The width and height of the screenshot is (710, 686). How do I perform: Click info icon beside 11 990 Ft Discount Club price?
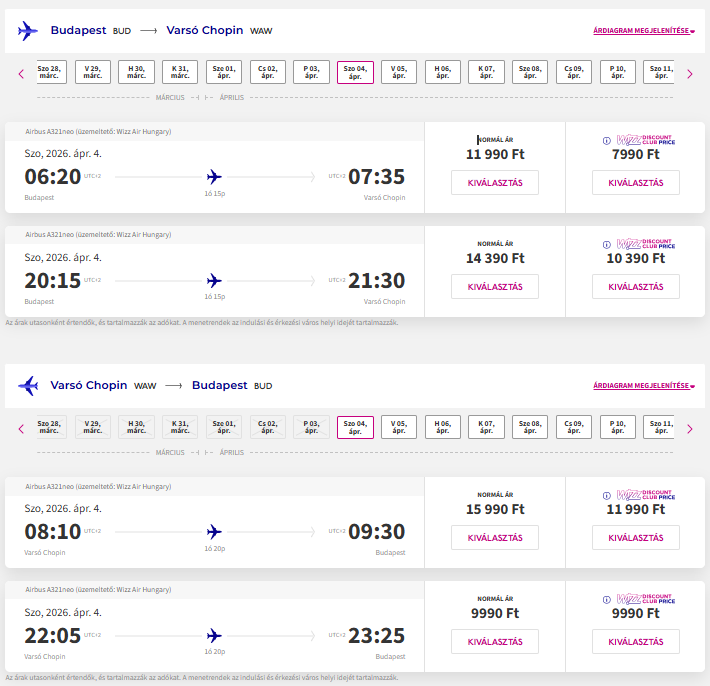coord(606,494)
